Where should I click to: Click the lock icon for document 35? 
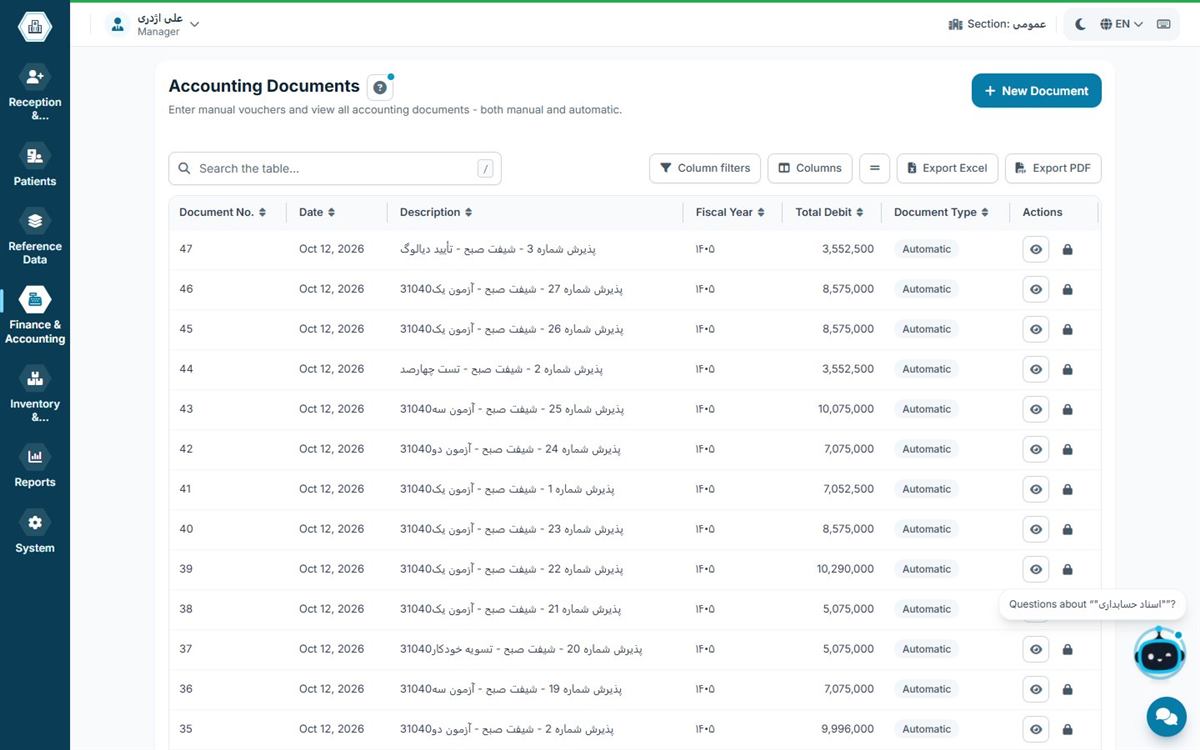(1067, 730)
